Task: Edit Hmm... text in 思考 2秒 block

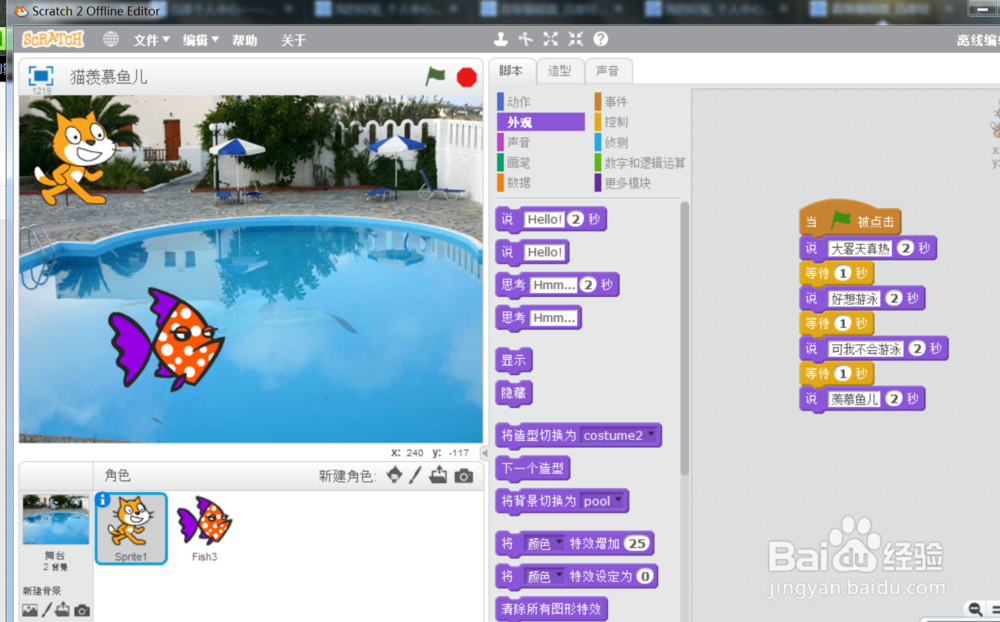Action: [553, 285]
